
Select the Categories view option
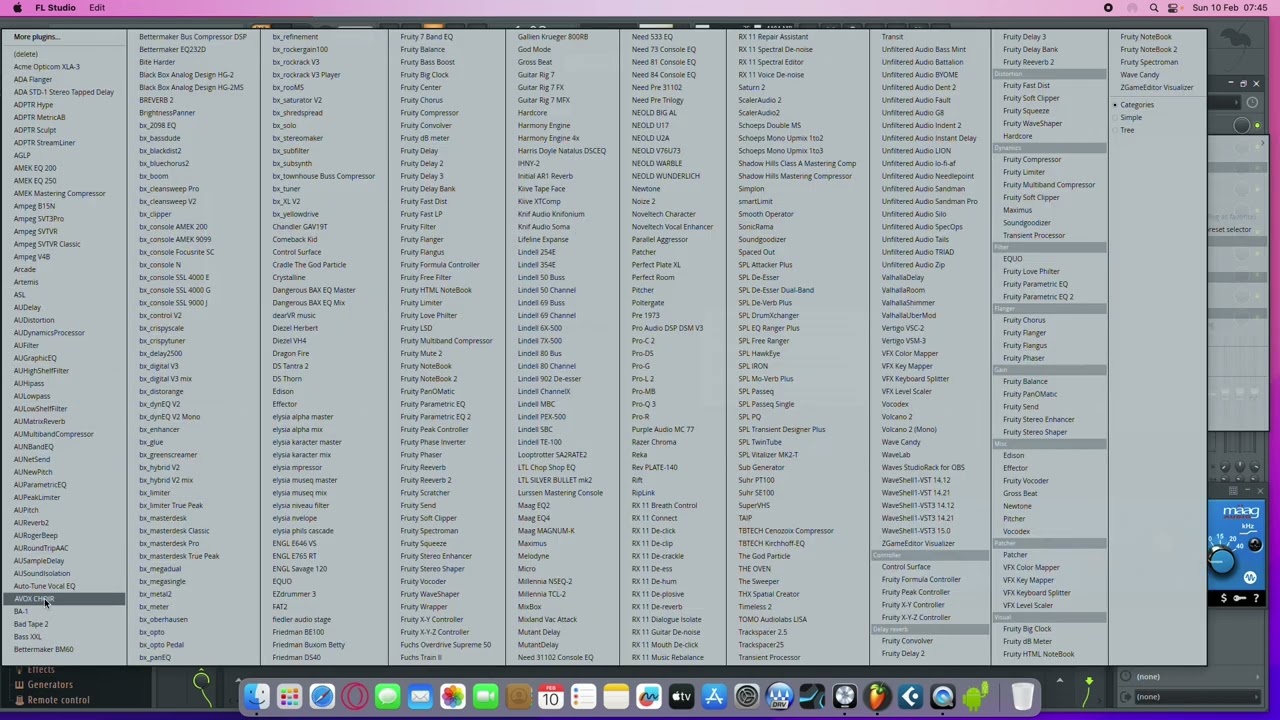tap(1136, 105)
